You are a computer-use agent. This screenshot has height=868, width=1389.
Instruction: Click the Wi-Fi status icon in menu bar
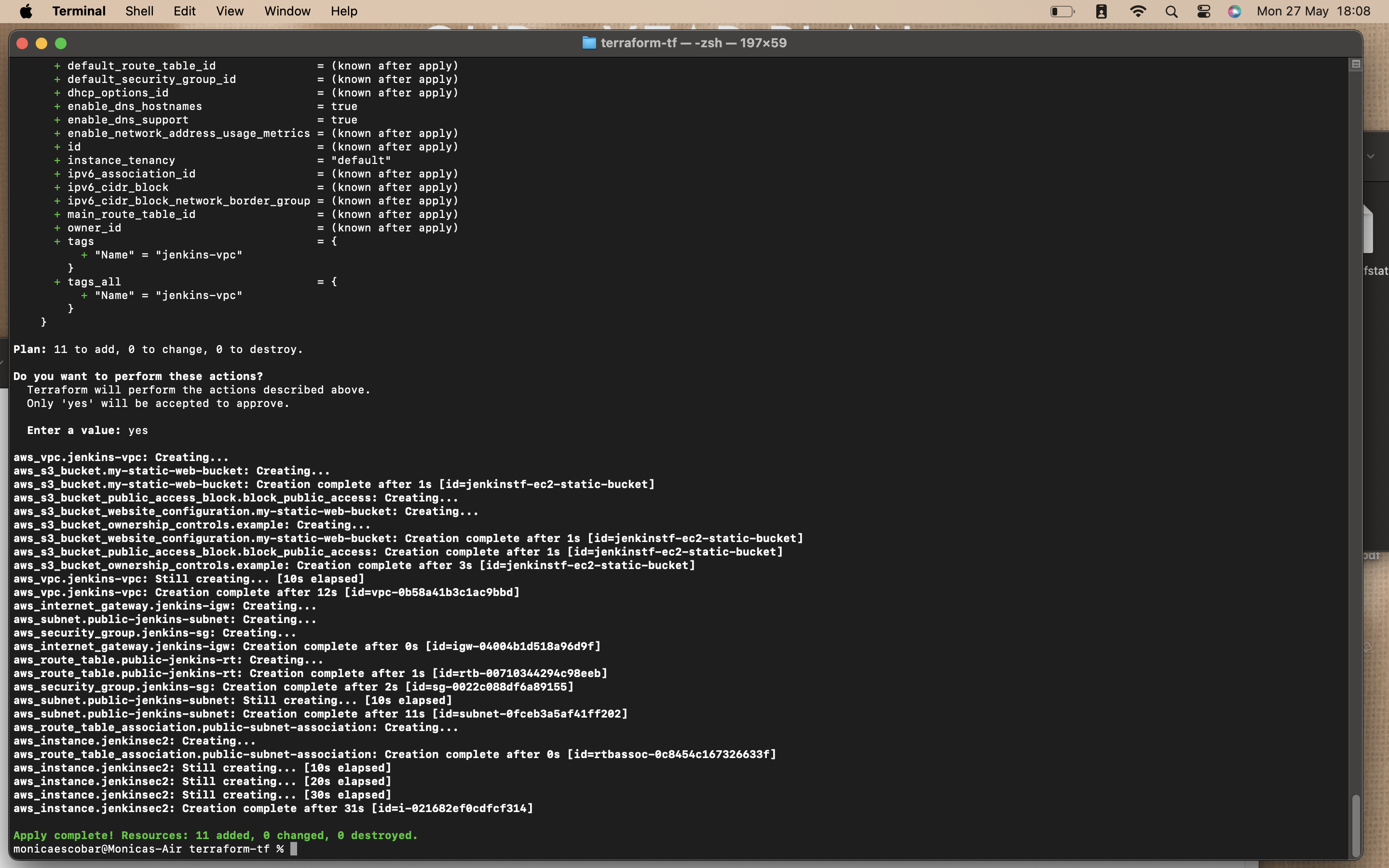pyautogui.click(x=1138, y=11)
